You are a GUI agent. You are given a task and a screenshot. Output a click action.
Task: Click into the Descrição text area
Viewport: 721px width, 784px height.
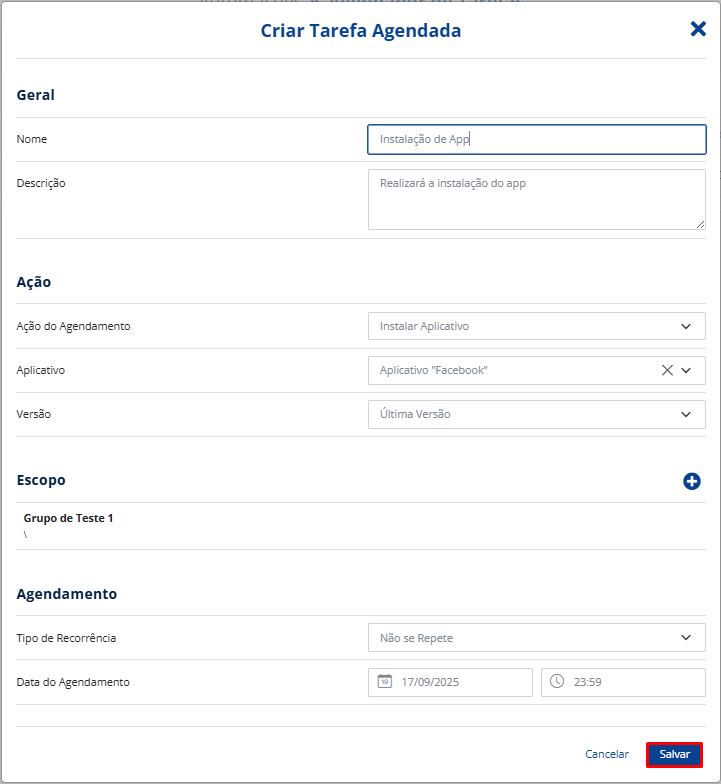pos(536,199)
